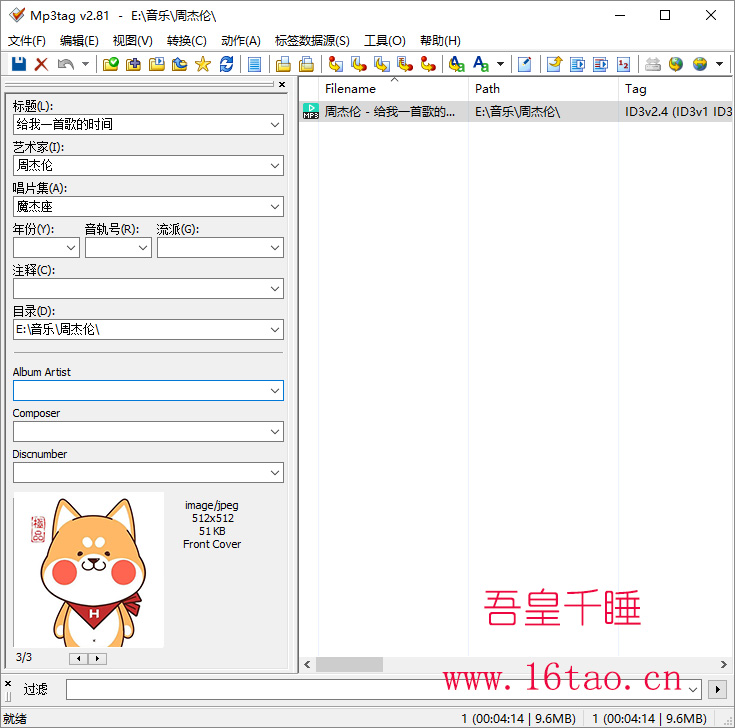Click the Save tag floppy disk icon

point(18,64)
